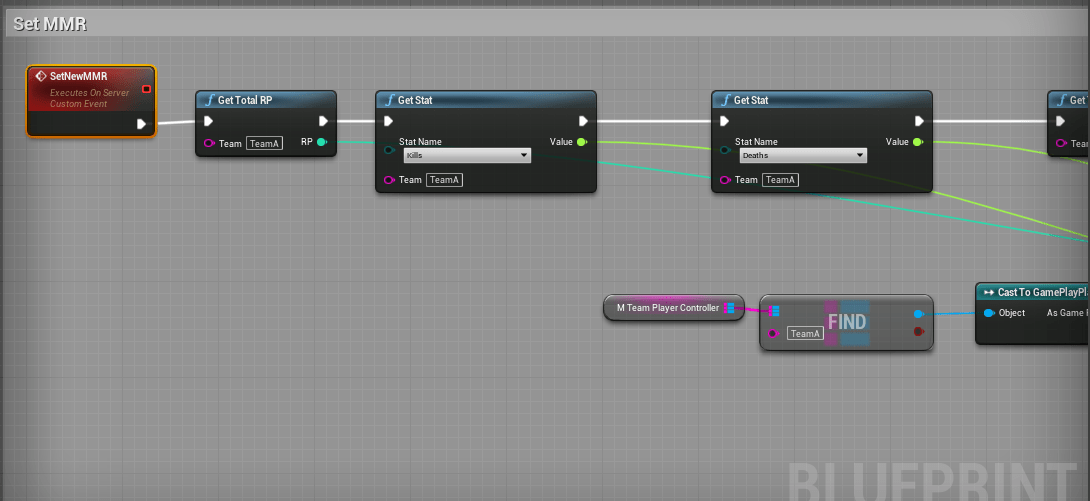Open TeamA selector on Get Total RP
The height and width of the screenshot is (501, 1090).
265,144
